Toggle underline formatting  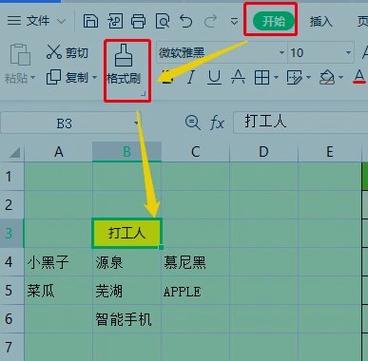pos(214,78)
